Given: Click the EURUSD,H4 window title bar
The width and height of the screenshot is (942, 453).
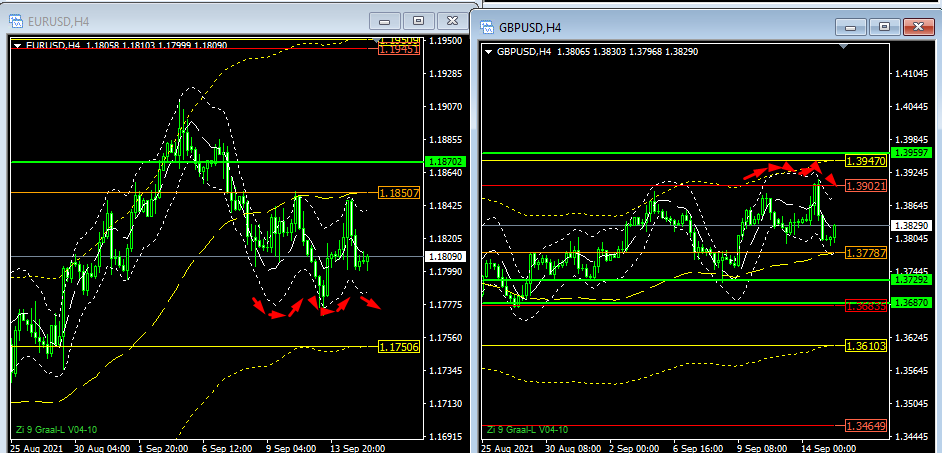Looking at the screenshot, I should tap(200, 21).
